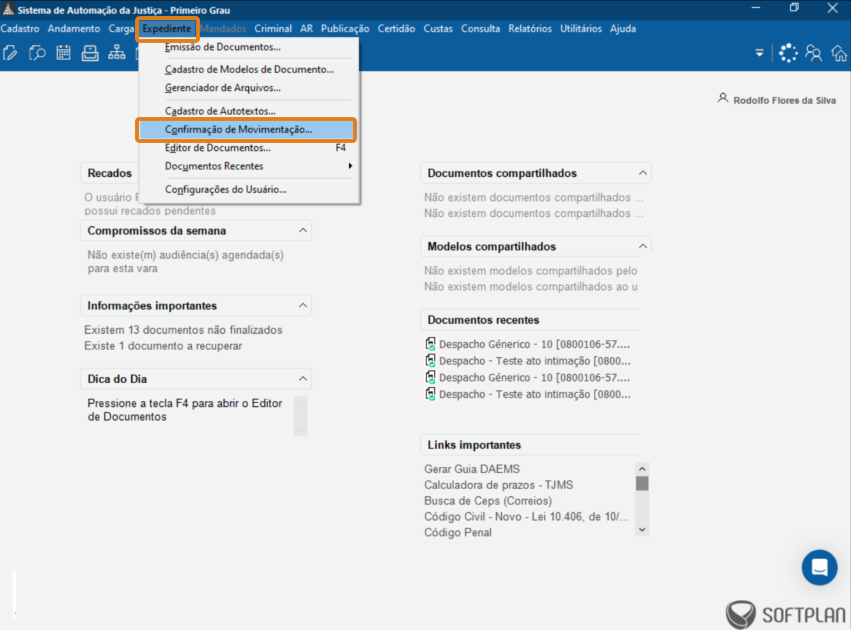Click the two-users icon in toolbar
This screenshot has height=630, width=851.
[x=814, y=53]
